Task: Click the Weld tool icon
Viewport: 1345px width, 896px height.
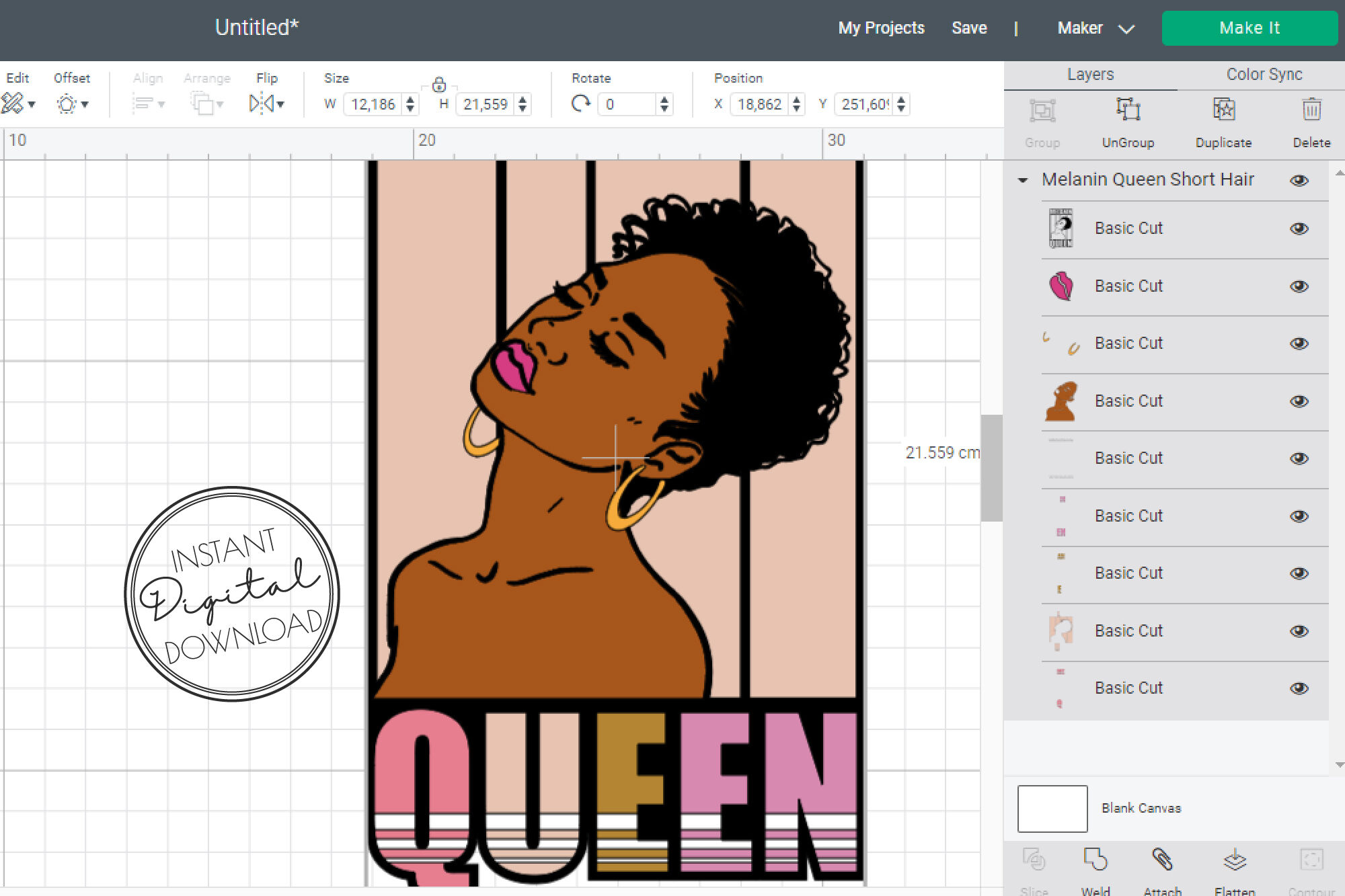Action: (x=1096, y=860)
